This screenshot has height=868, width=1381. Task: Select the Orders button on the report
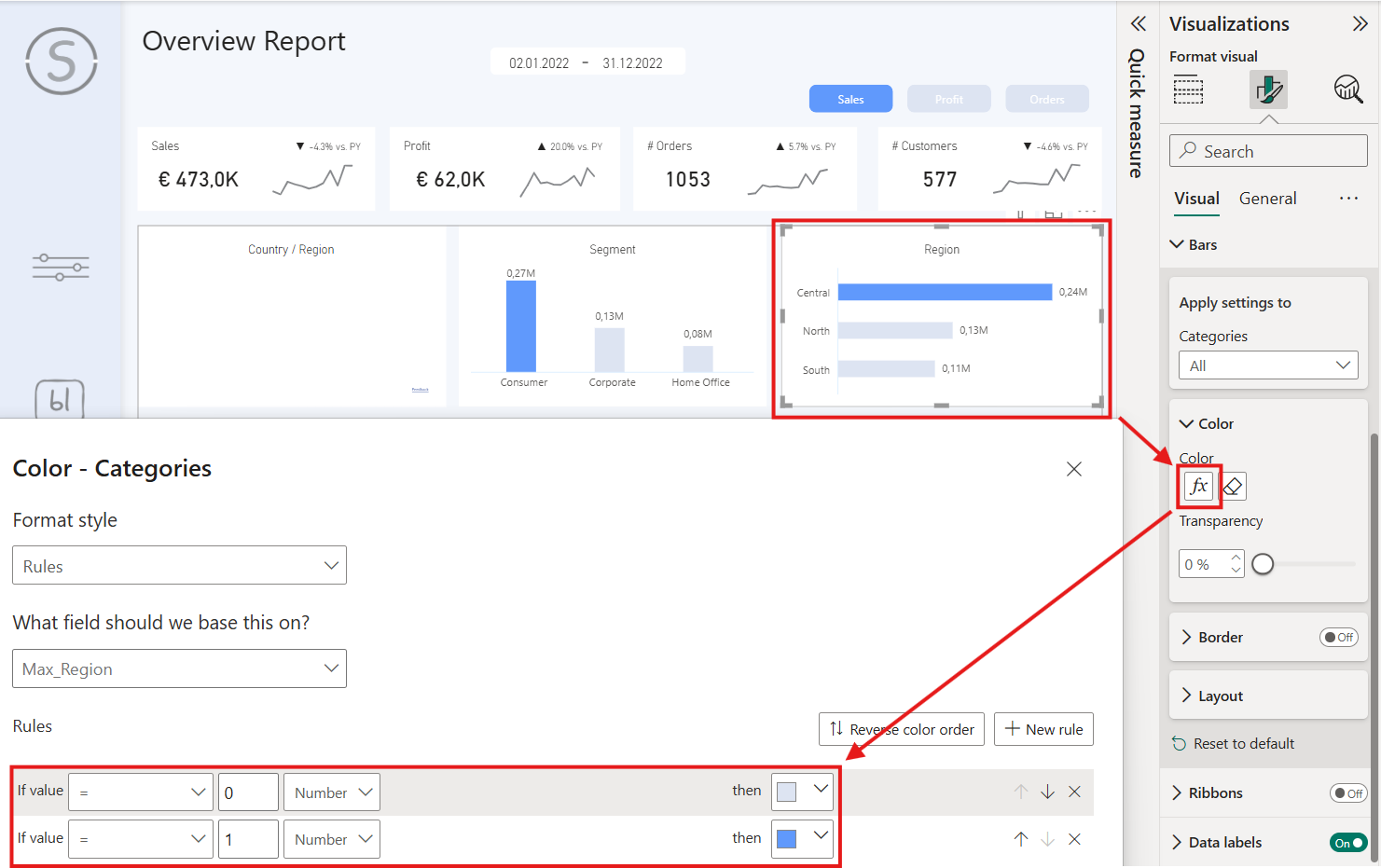pyautogui.click(x=1047, y=99)
